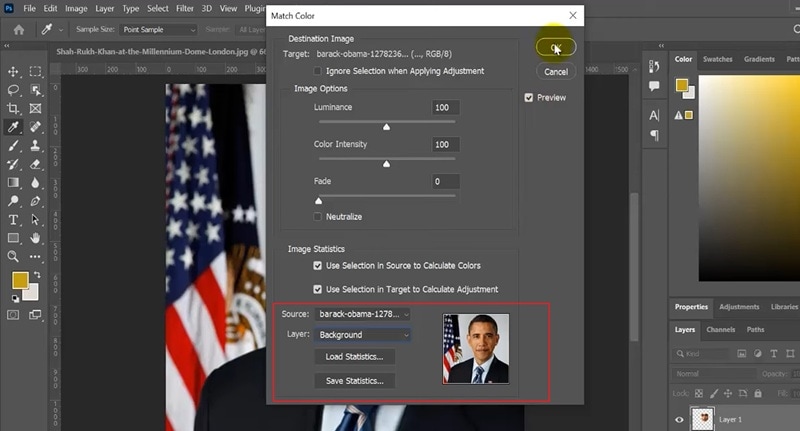Toggle lock transparent pixels in Layers panel
Image resolution: width=800 pixels, height=431 pixels.
699,393
